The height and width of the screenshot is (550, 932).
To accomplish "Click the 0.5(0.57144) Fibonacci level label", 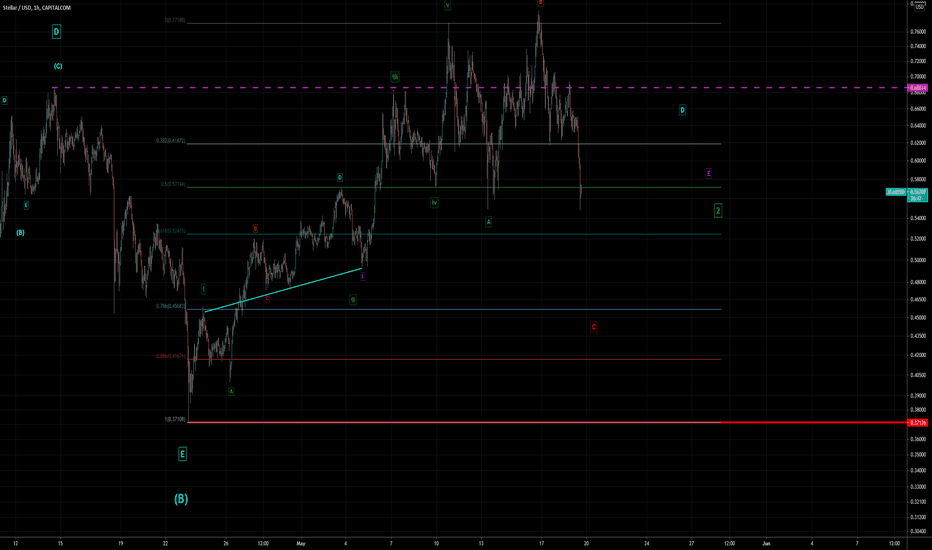I will point(173,185).
